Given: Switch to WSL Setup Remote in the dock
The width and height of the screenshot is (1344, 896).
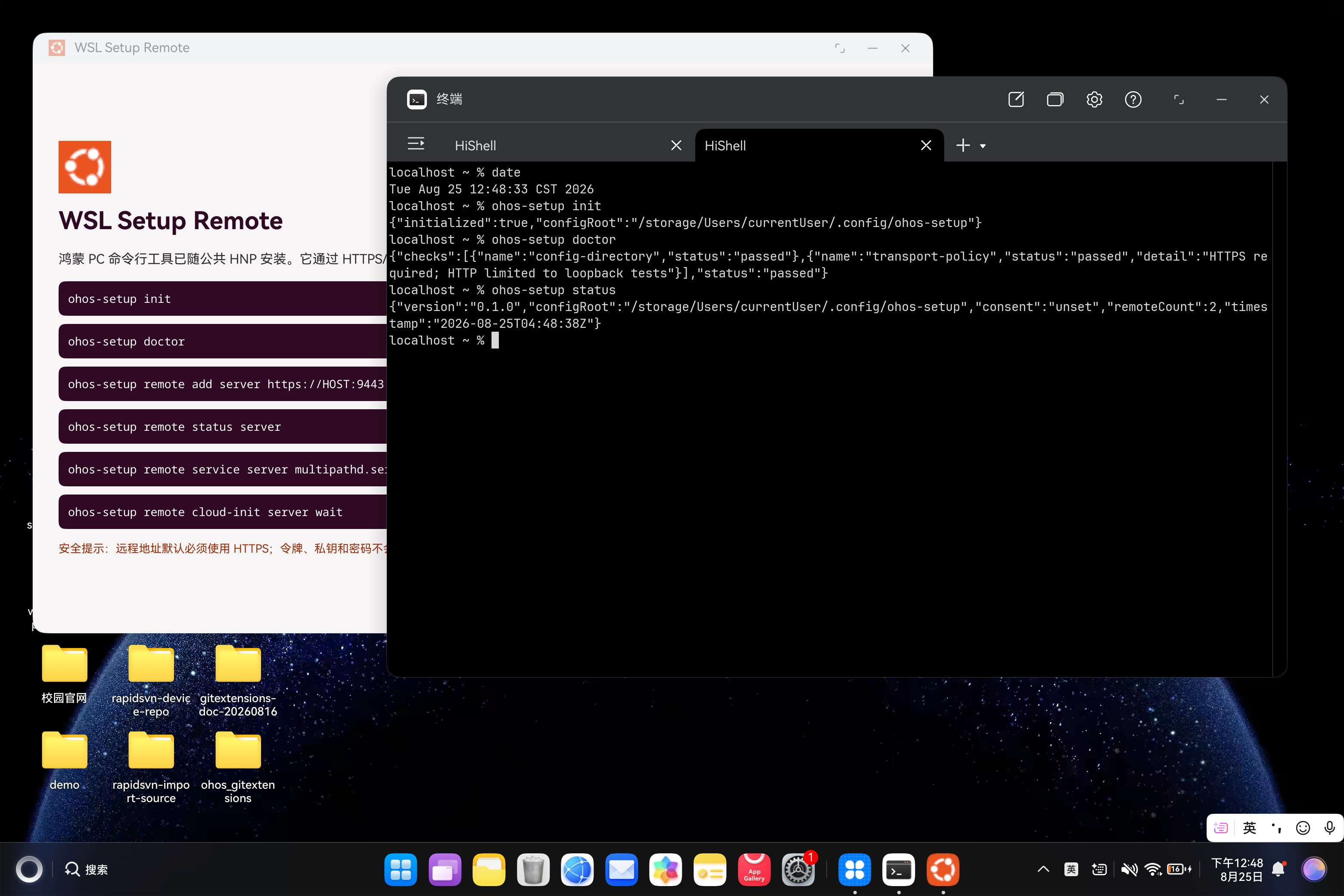Looking at the screenshot, I should tap(943, 870).
